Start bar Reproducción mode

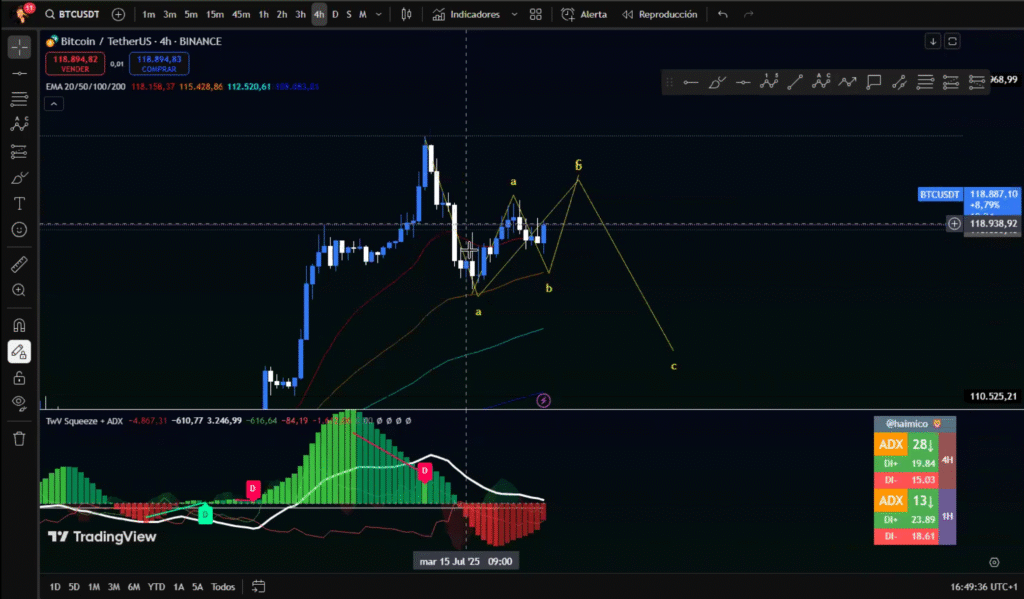tap(660, 14)
